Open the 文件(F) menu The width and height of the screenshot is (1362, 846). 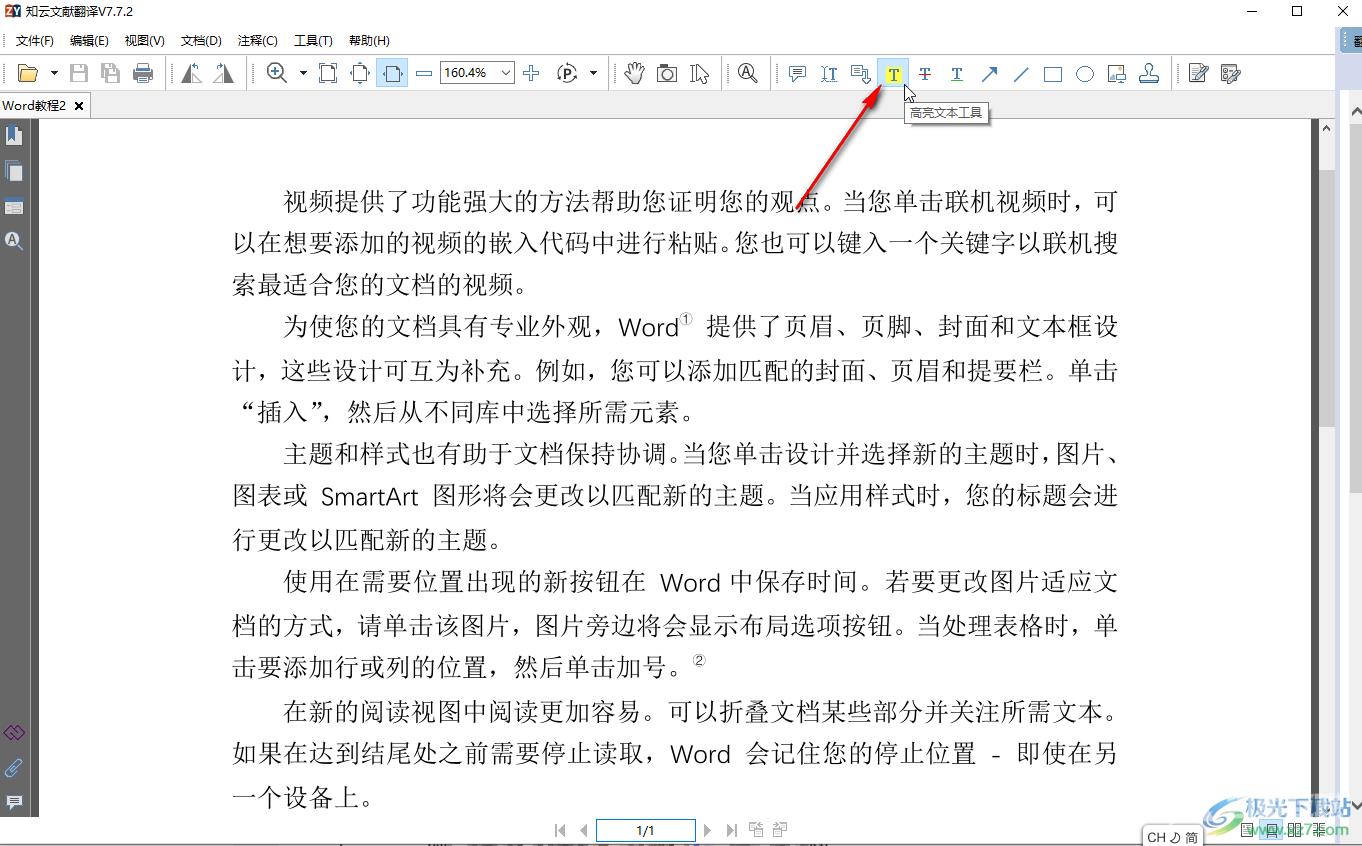pos(35,40)
